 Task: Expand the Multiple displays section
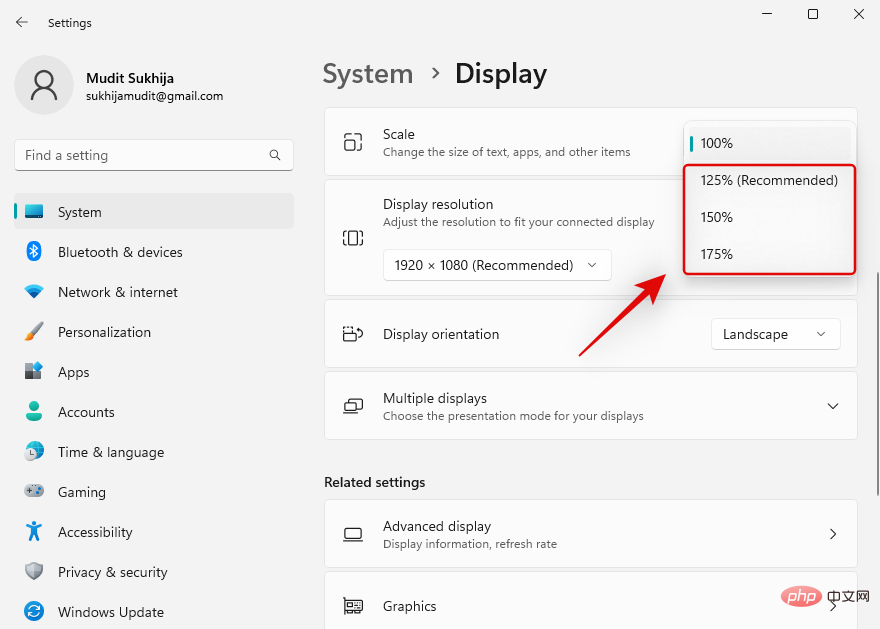(833, 406)
